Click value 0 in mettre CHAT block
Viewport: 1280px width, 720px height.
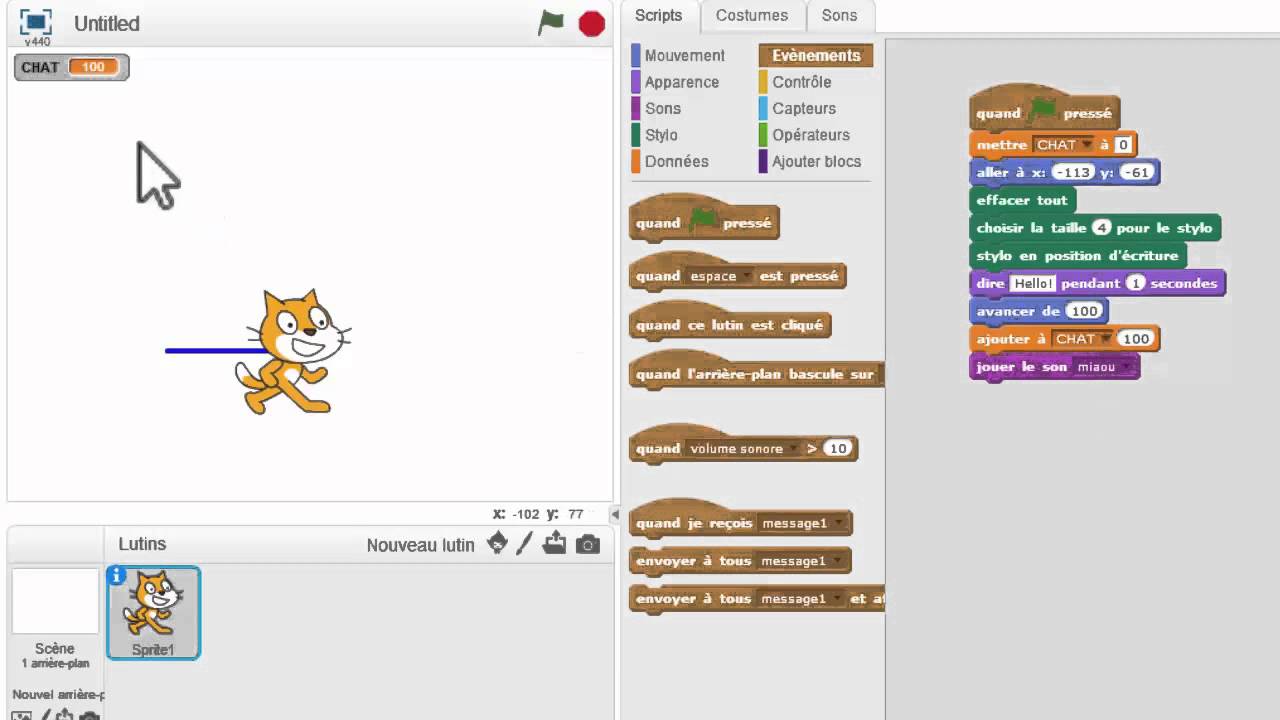pyautogui.click(x=1123, y=145)
